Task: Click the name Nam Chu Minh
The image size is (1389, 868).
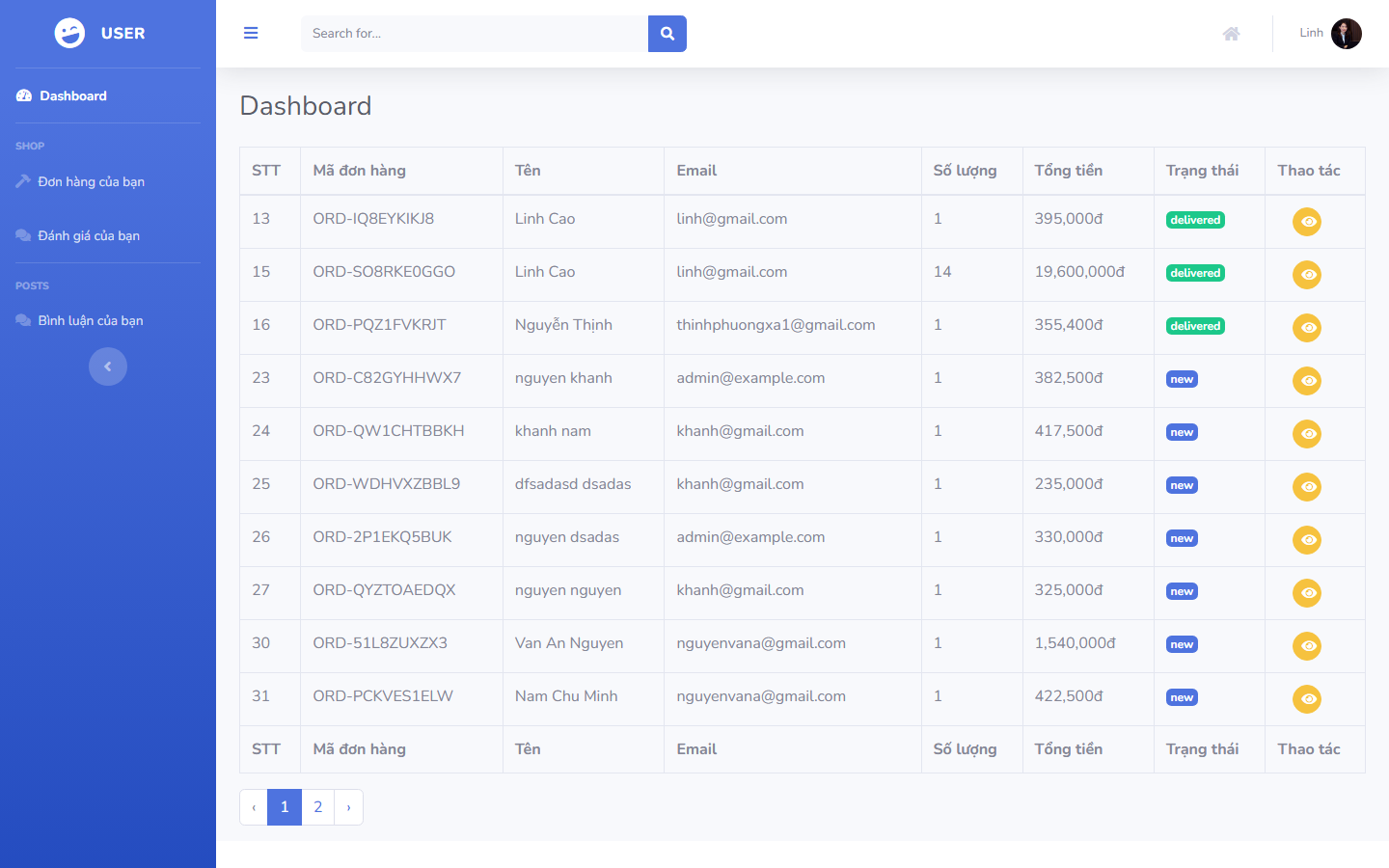Action: coord(566,696)
